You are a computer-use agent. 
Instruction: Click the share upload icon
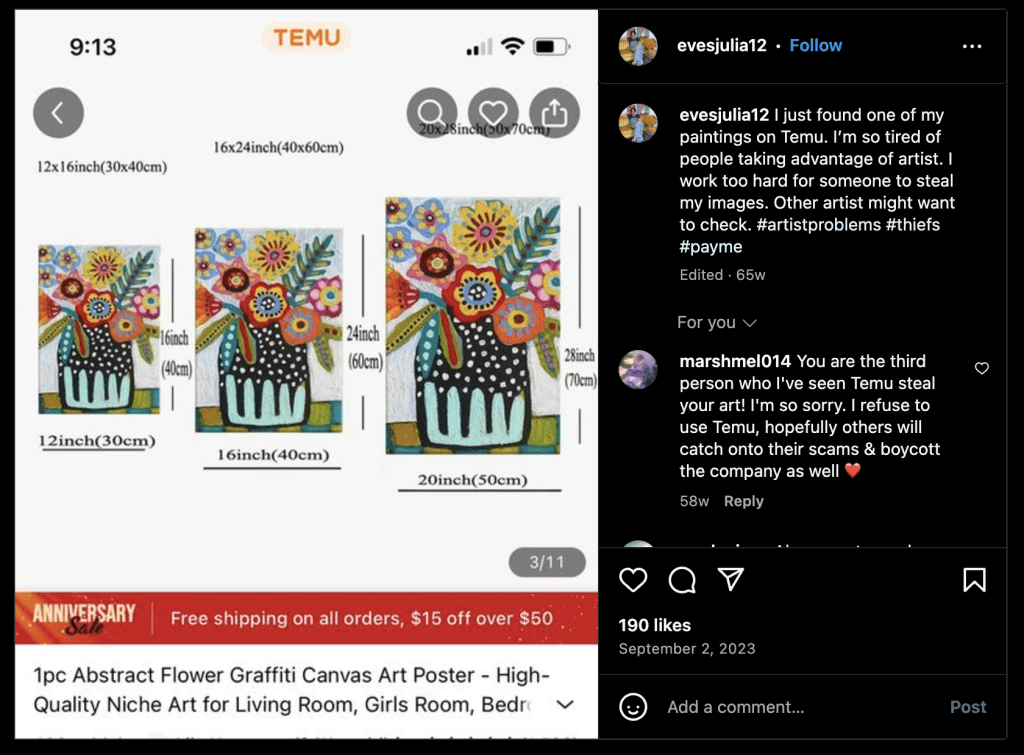click(554, 112)
